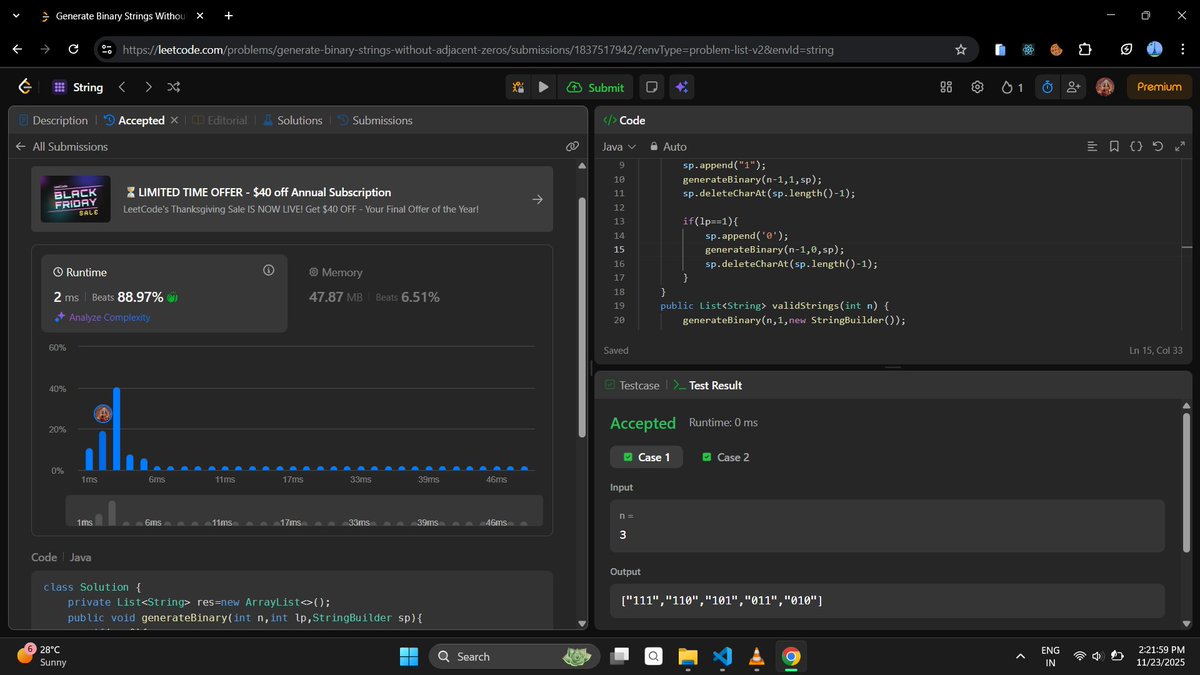Switch to the Editorial tab
Viewport: 1200px width, 675px height.
[219, 120]
